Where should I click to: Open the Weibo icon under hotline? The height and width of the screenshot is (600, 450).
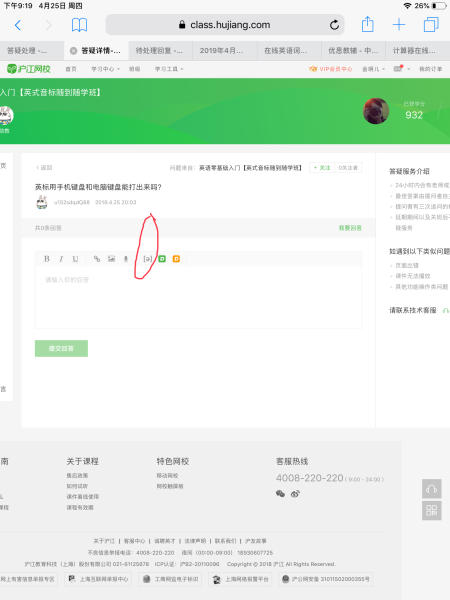(x=295, y=494)
